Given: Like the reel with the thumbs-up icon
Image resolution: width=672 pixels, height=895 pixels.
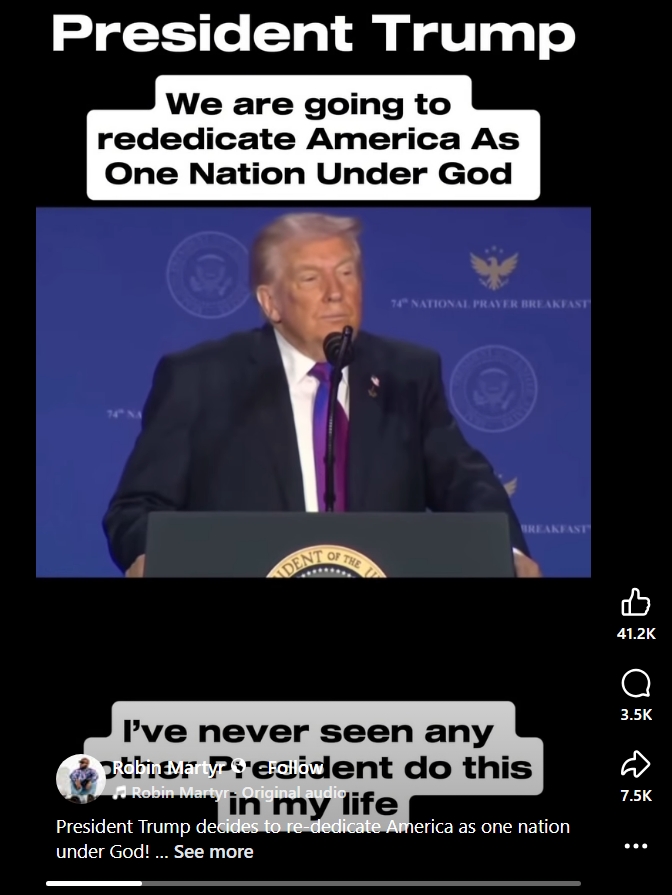Looking at the screenshot, I should (x=635, y=602).
